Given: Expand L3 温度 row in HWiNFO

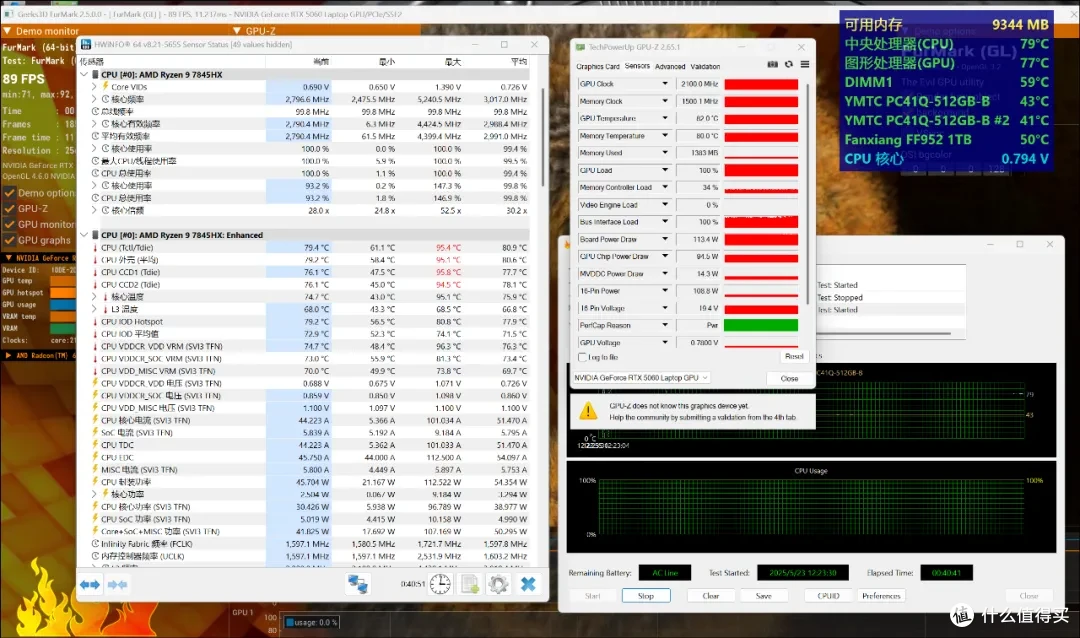Looking at the screenshot, I should click(94, 309).
